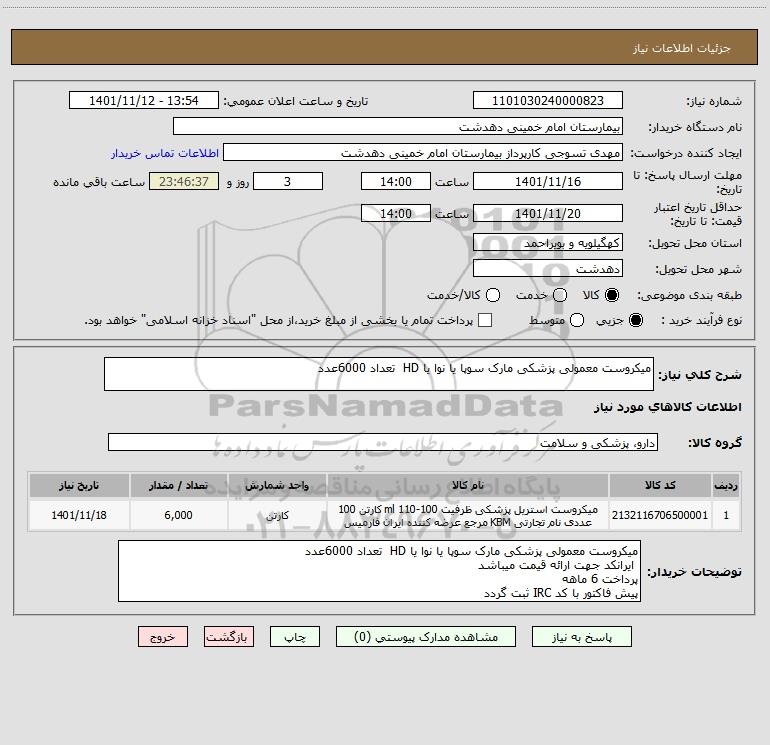Click the مشاهده مدارک پیوستی (0) button
Screen dimensions: 770x745
pos(426,637)
